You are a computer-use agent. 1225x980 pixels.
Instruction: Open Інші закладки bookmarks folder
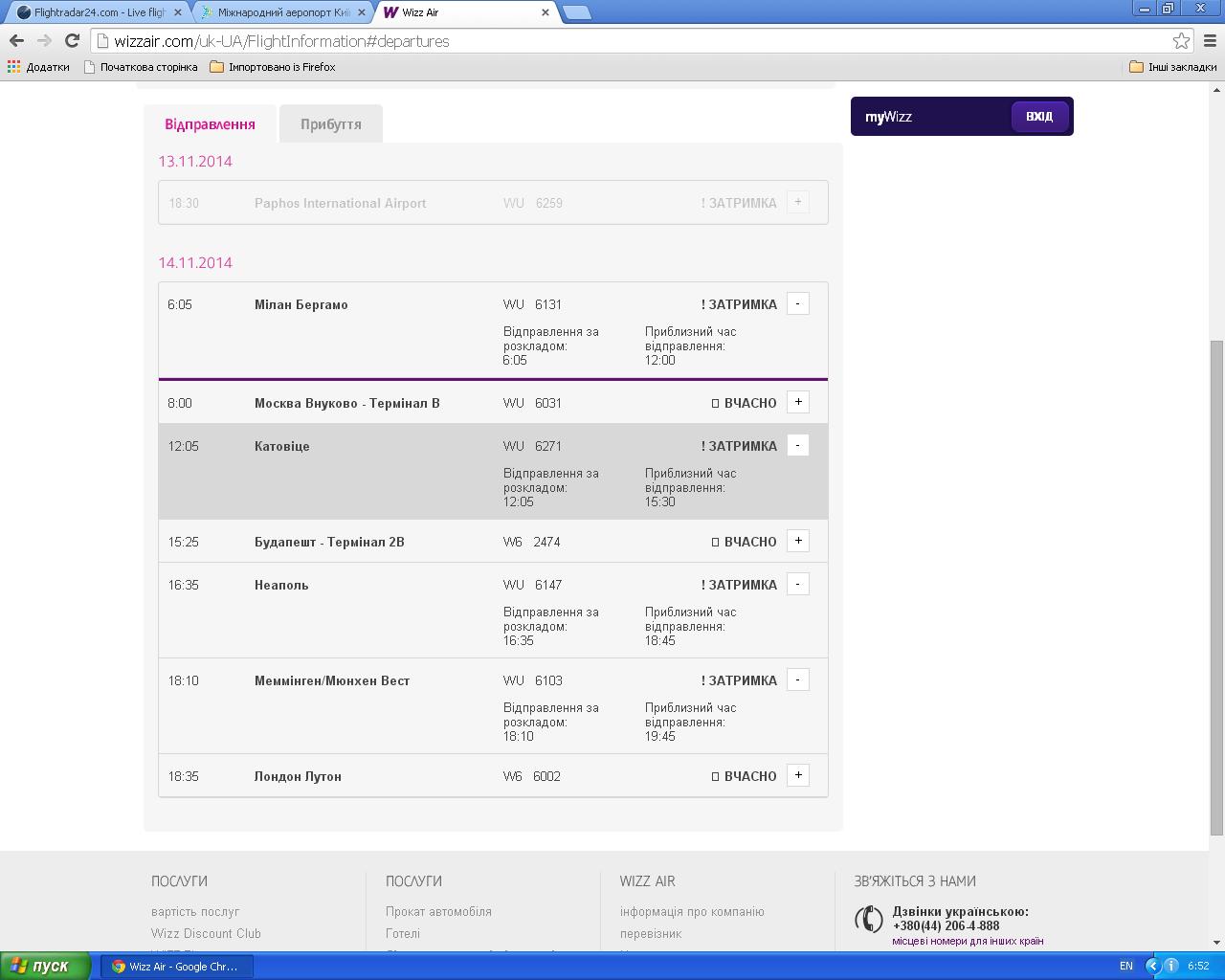click(1172, 67)
